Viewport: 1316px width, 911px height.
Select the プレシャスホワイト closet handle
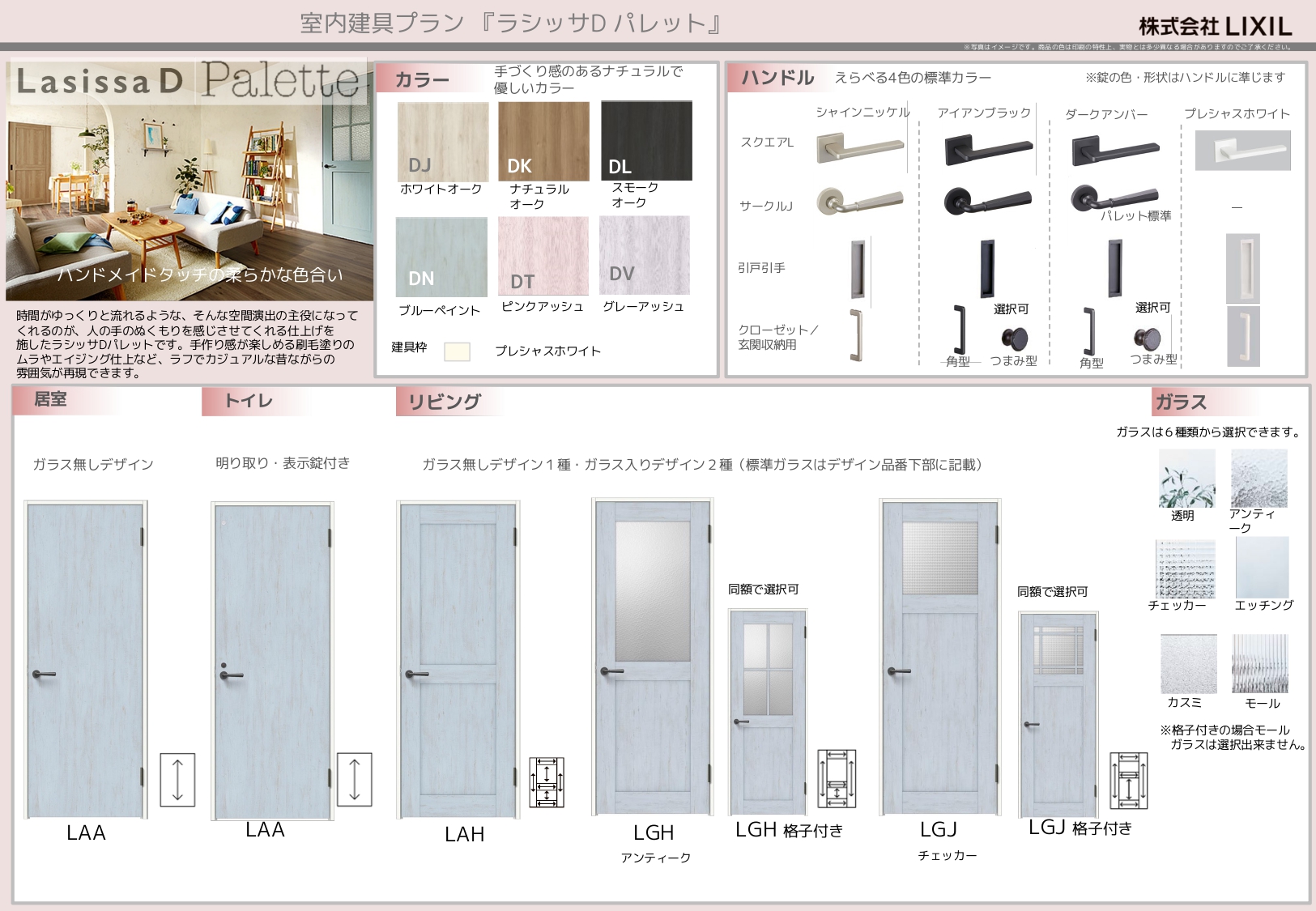tap(1243, 336)
